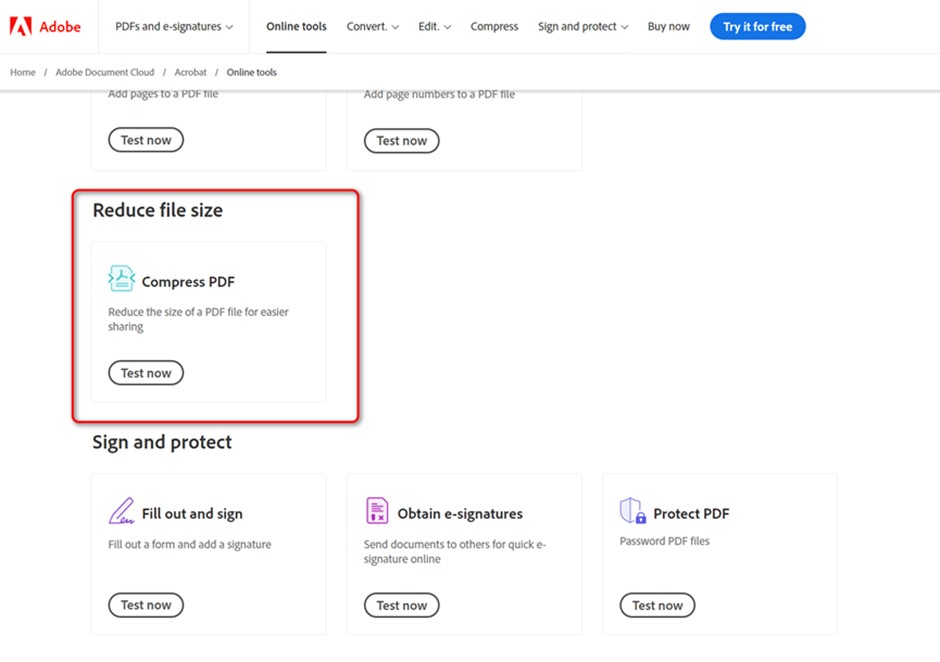Viewport: 940px width, 662px height.
Task: Click the Obtain e-signatures document icon
Action: click(x=377, y=511)
